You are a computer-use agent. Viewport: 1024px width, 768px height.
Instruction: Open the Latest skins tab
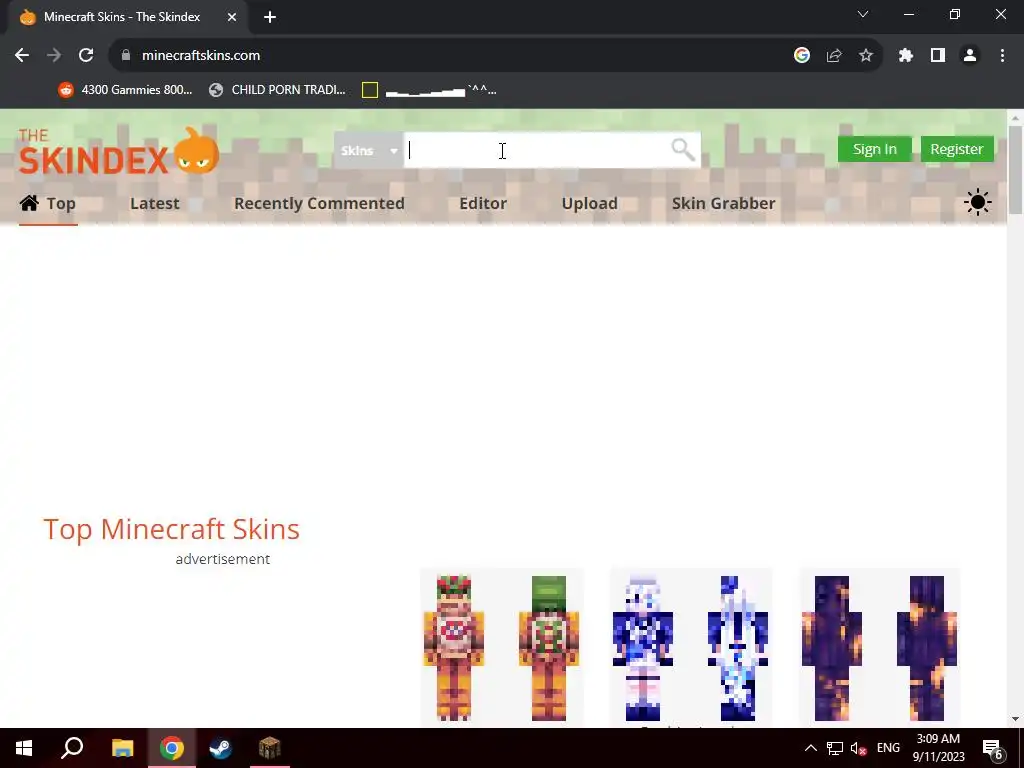(155, 203)
